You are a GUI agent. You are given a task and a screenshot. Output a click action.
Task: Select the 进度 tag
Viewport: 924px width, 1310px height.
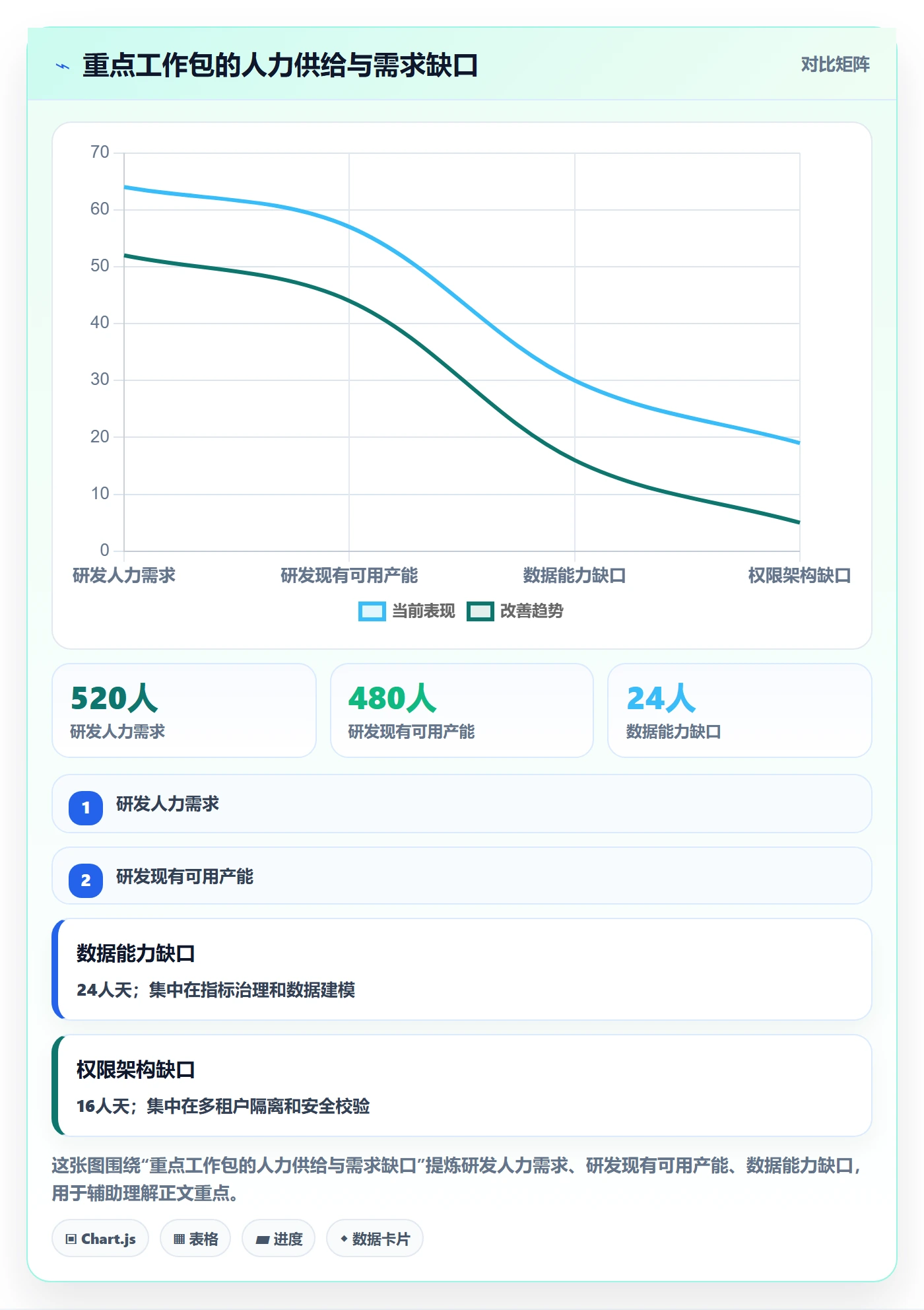click(x=279, y=1239)
